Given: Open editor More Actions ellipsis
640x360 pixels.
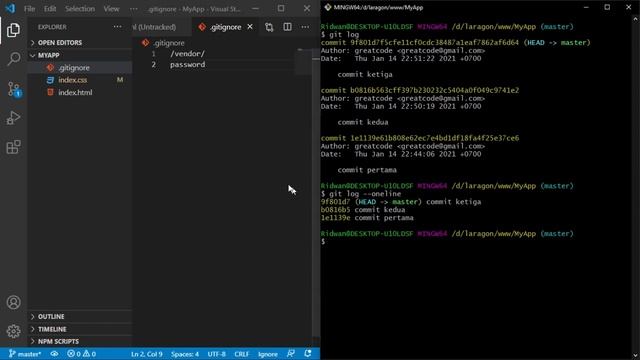Looking at the screenshot, I should tap(305, 27).
